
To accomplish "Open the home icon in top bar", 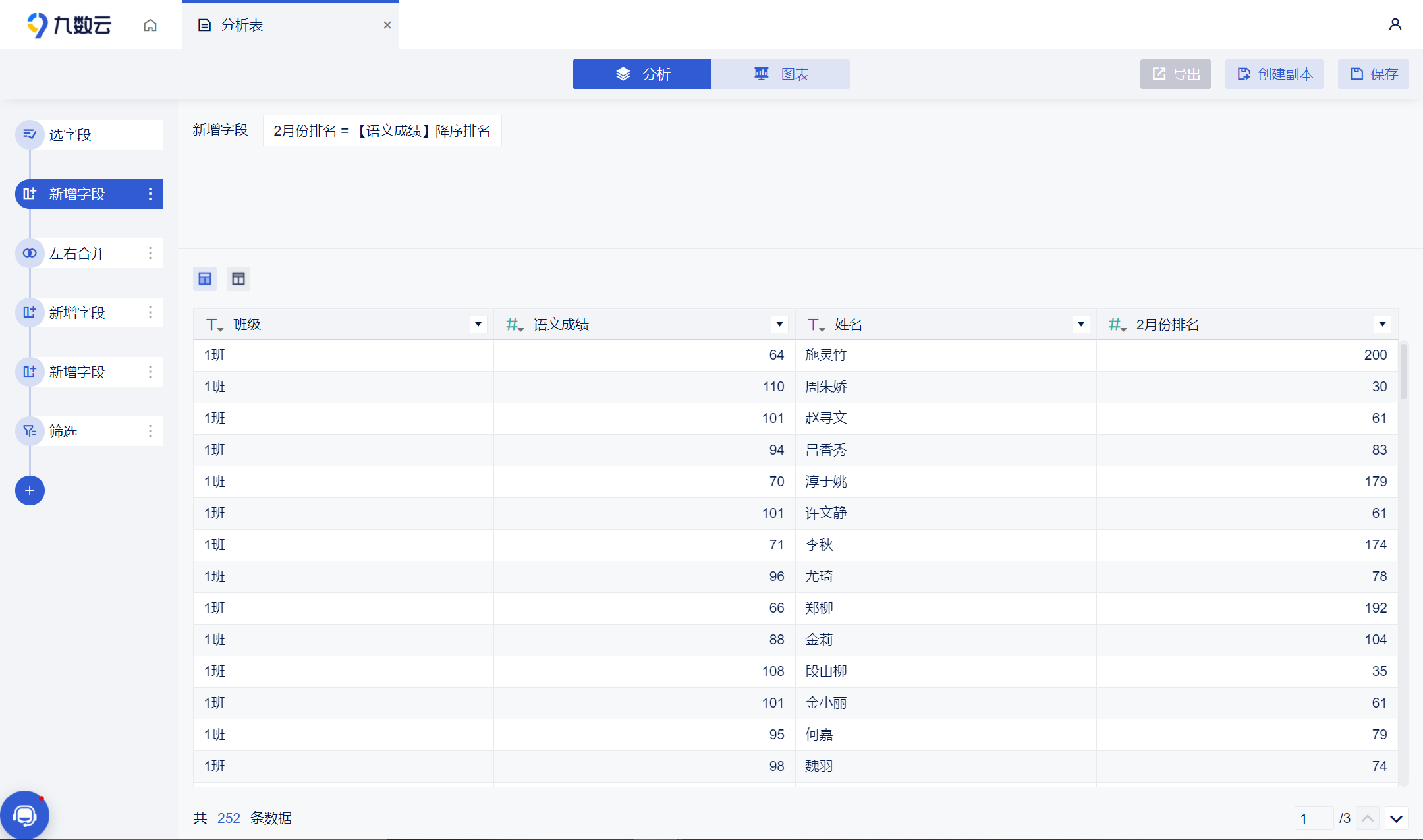I will pos(150,25).
